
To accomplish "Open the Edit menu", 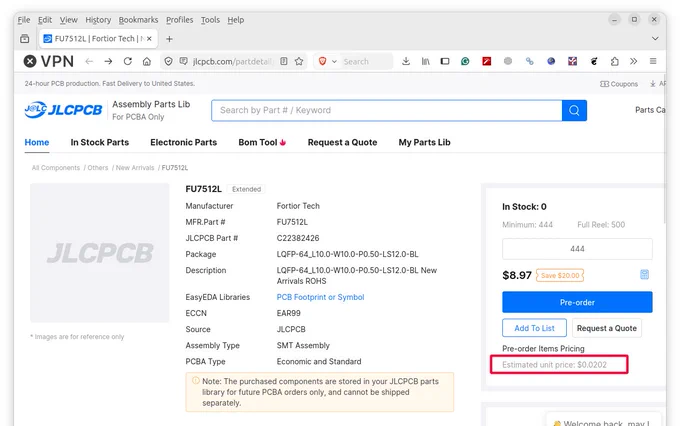I will (x=45, y=20).
